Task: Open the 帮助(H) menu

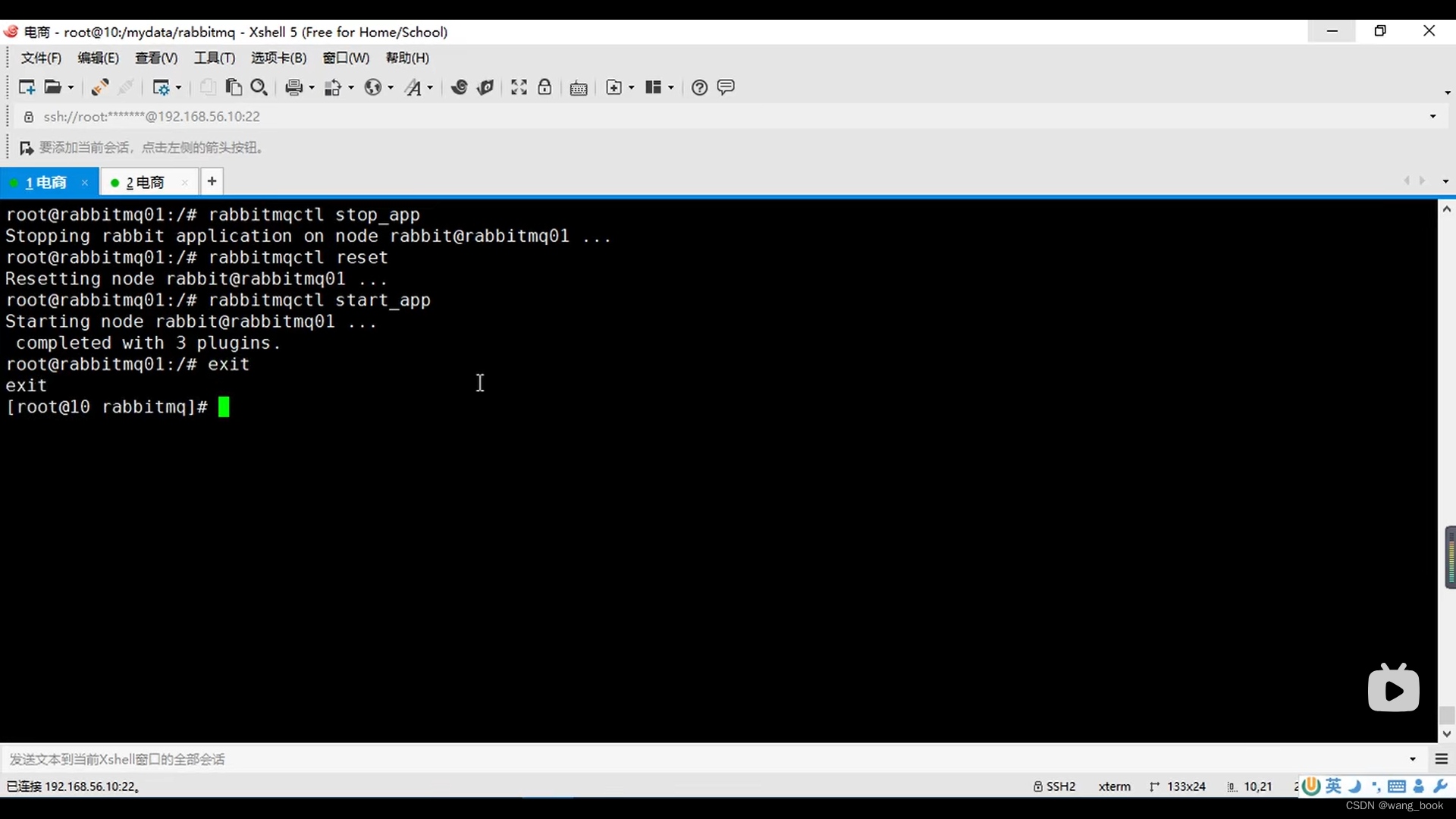Action: (x=407, y=58)
